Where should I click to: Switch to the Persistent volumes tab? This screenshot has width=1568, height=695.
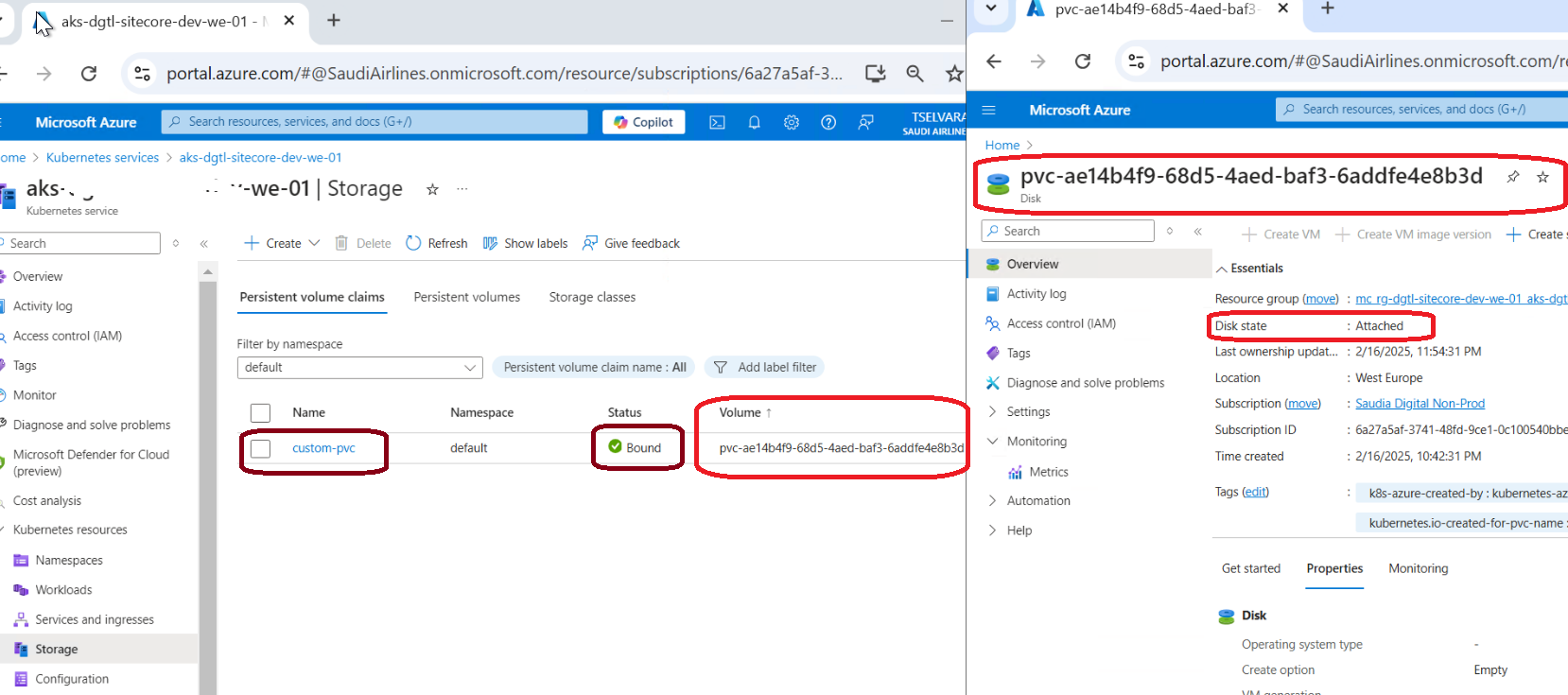pos(466,297)
